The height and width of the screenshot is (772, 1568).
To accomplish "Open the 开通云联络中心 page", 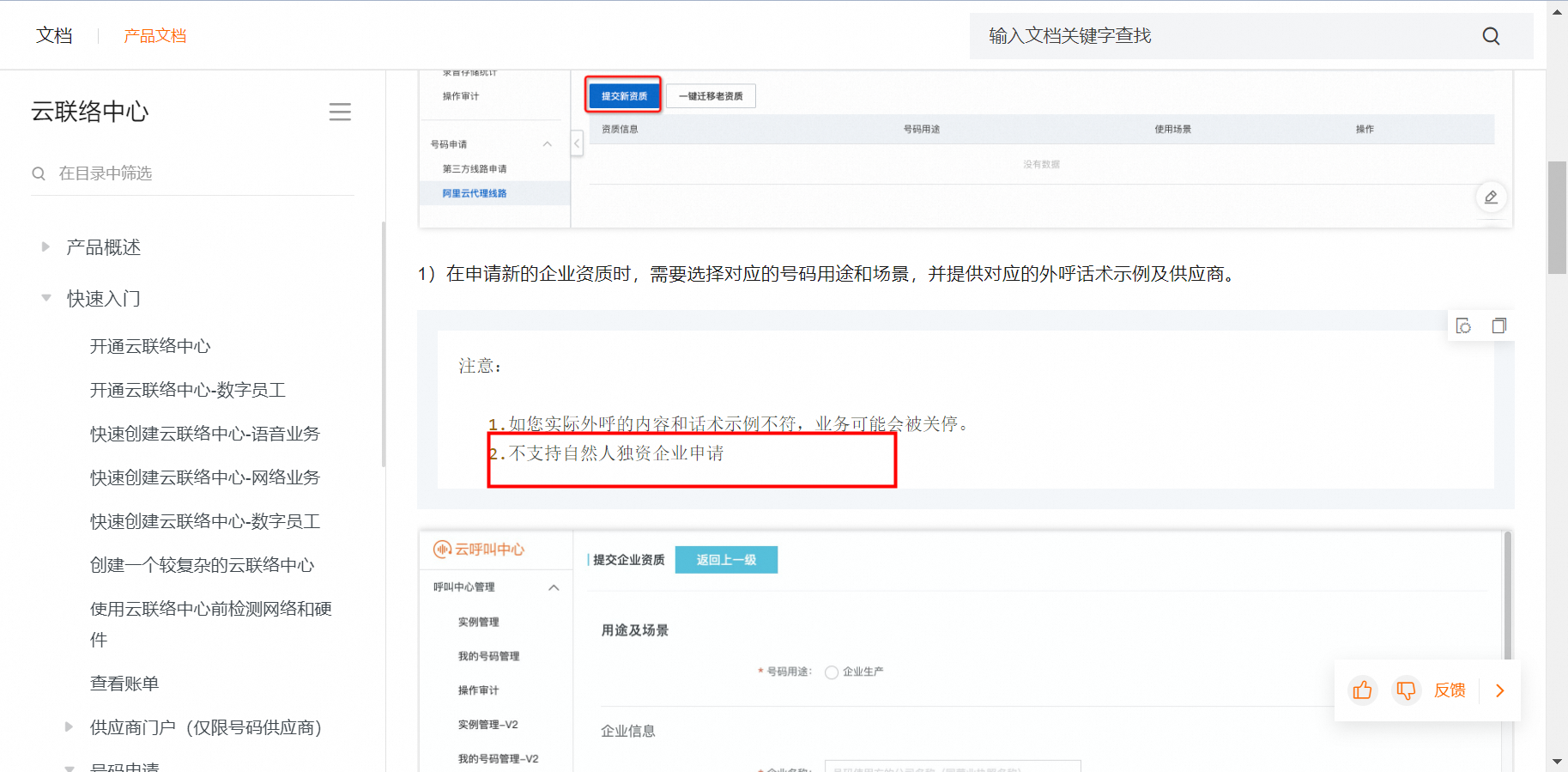I will pos(150,346).
